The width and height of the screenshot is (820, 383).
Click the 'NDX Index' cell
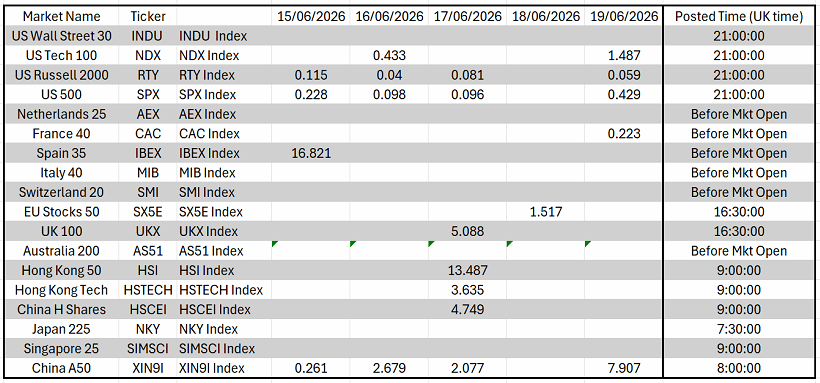pos(224,55)
